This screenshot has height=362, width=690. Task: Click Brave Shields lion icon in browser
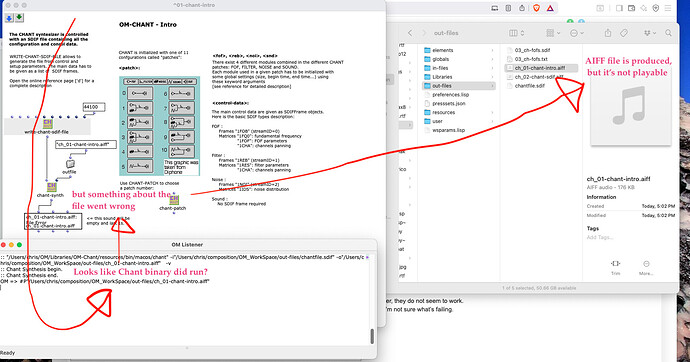(x=536, y=8)
